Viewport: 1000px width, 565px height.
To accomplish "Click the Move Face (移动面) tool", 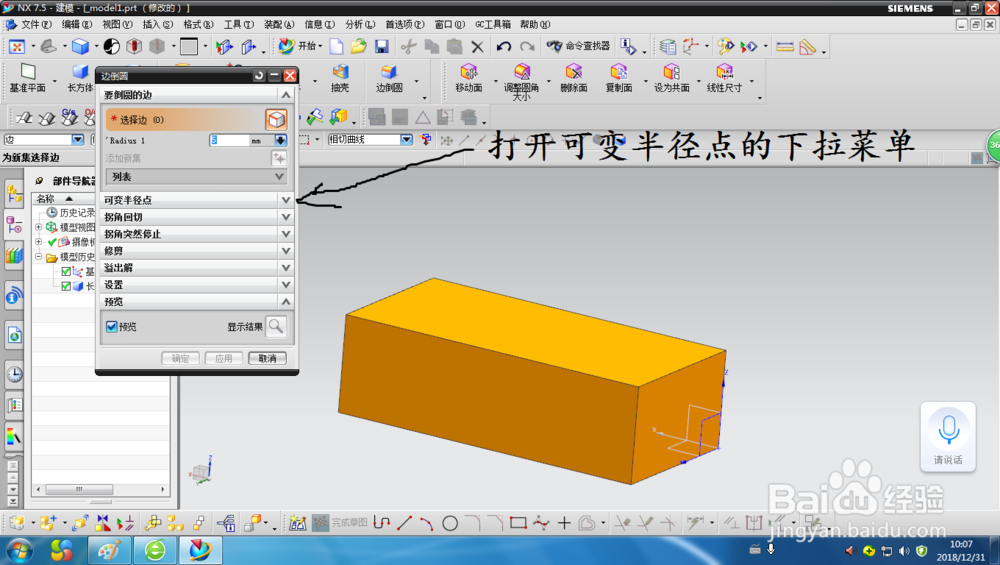I will pos(469,78).
